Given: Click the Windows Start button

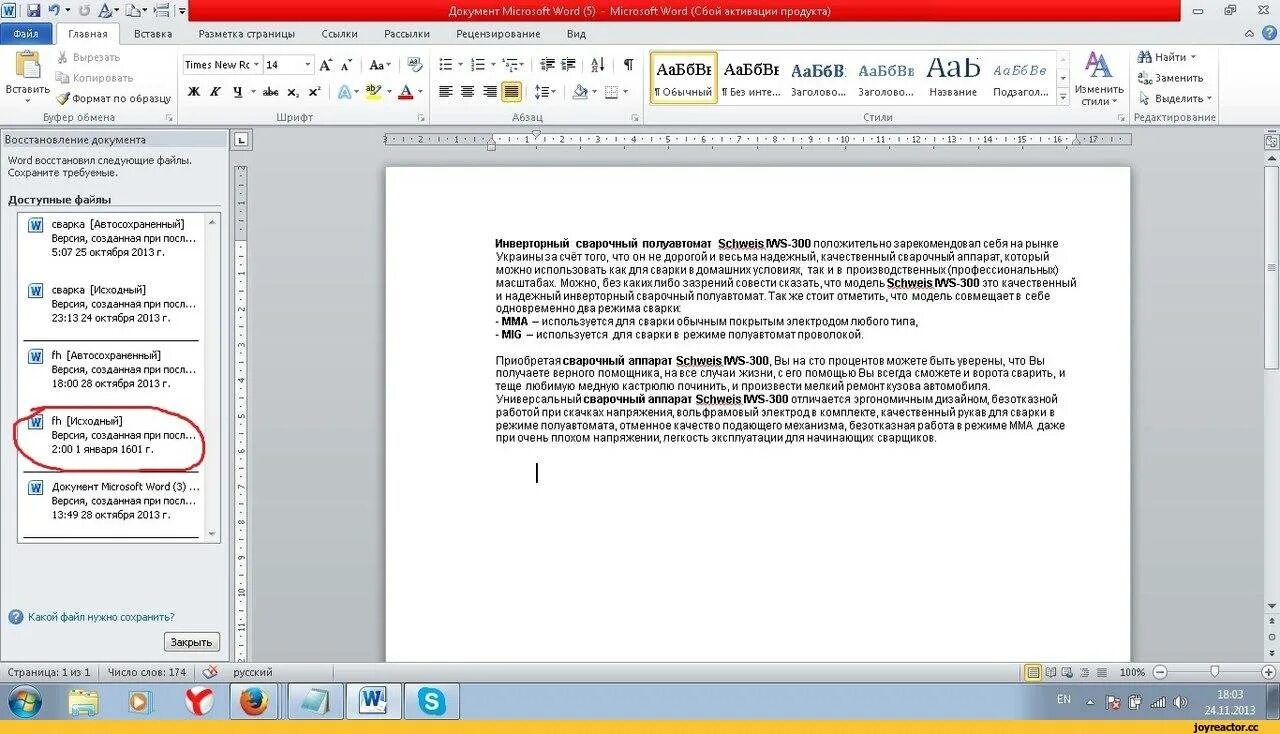Looking at the screenshot, I should (25, 702).
